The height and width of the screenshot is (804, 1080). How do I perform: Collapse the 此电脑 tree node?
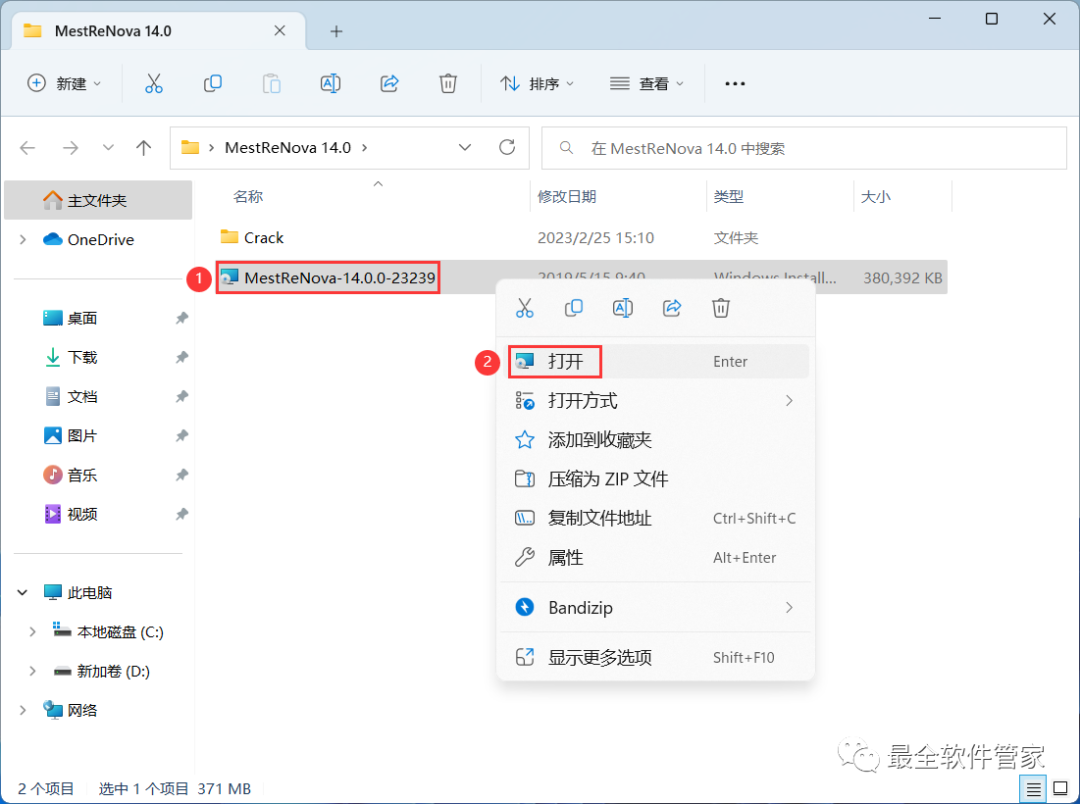[x=23, y=592]
